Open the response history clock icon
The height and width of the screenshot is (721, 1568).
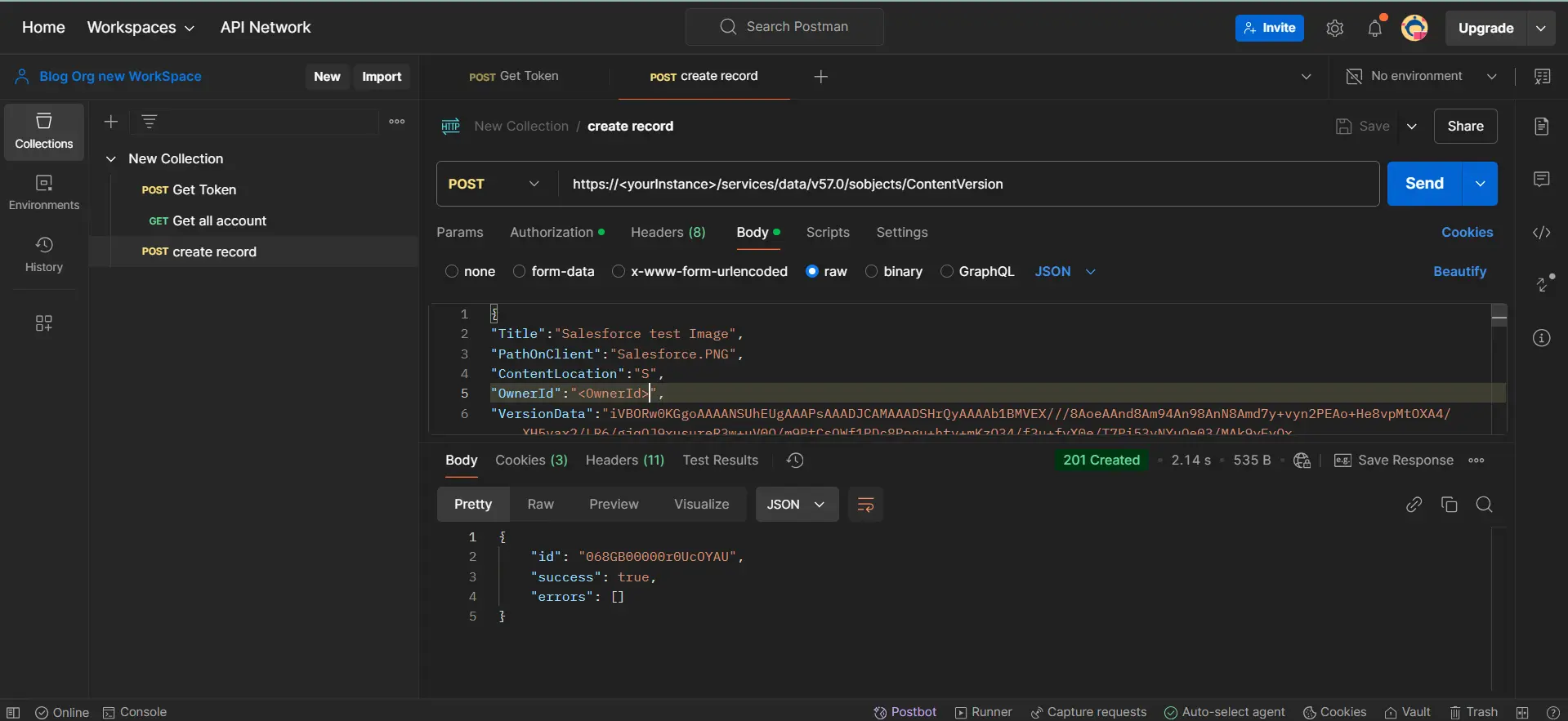795,461
